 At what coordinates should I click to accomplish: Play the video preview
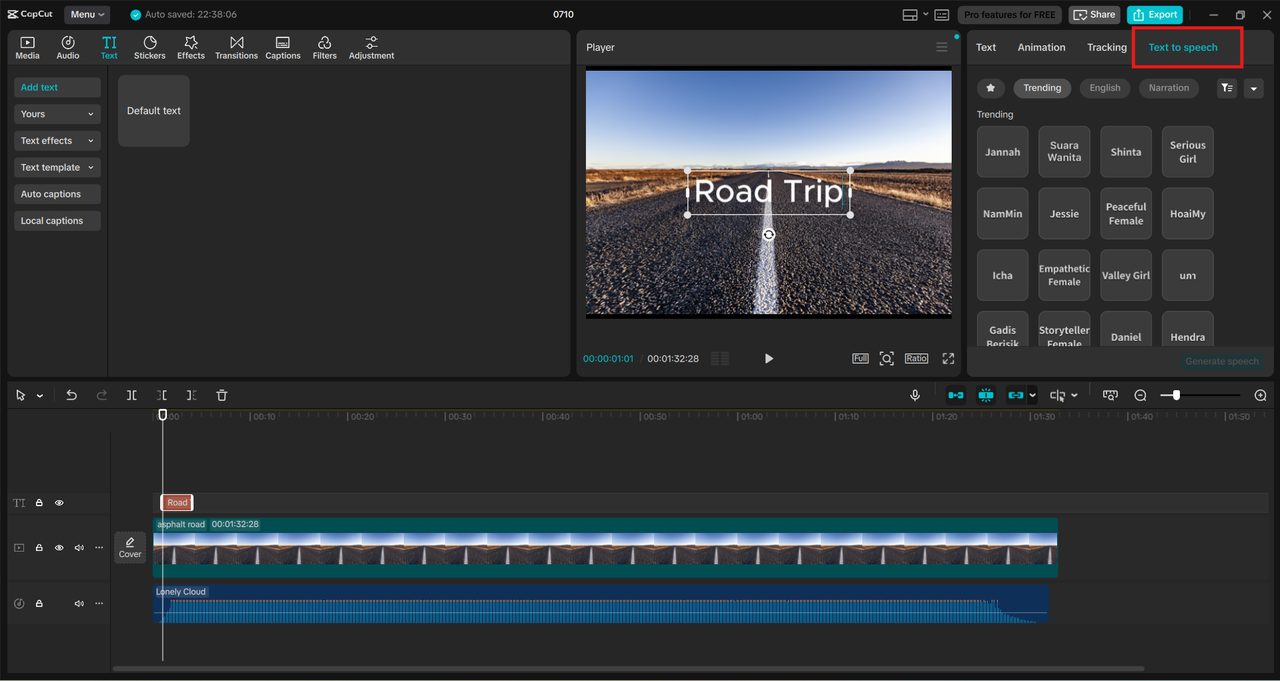768,359
